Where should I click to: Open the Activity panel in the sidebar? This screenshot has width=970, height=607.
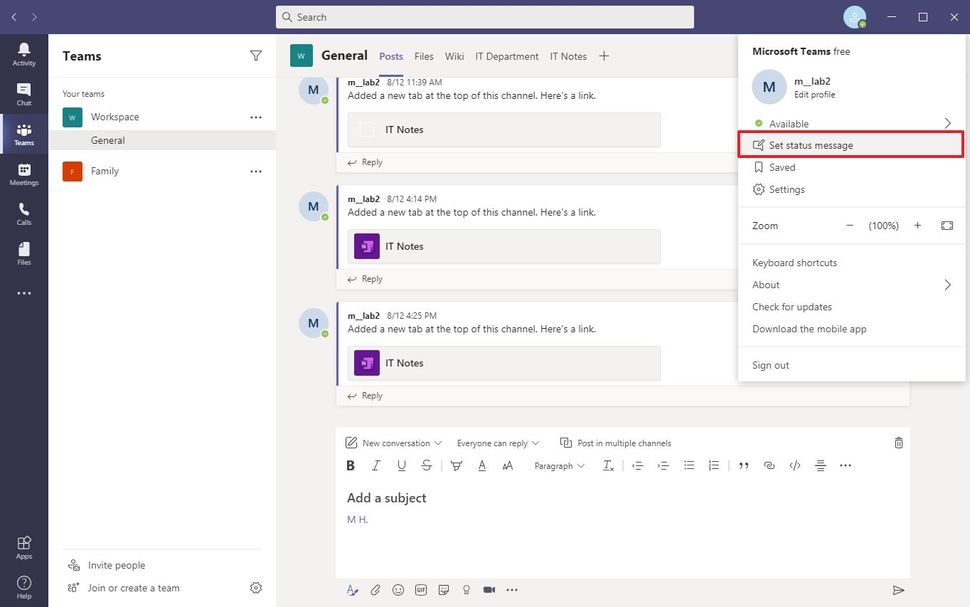[24, 52]
